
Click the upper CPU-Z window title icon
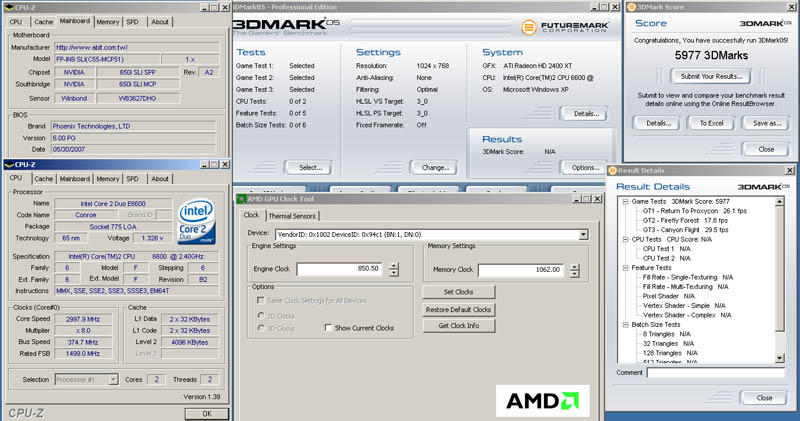click(x=9, y=8)
